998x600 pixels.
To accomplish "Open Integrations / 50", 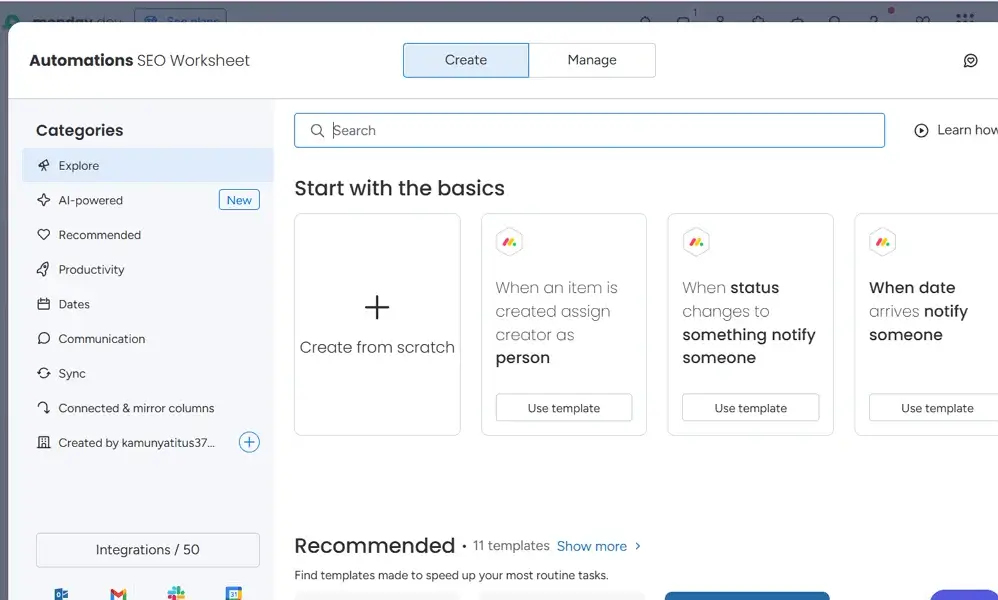I will point(147,549).
